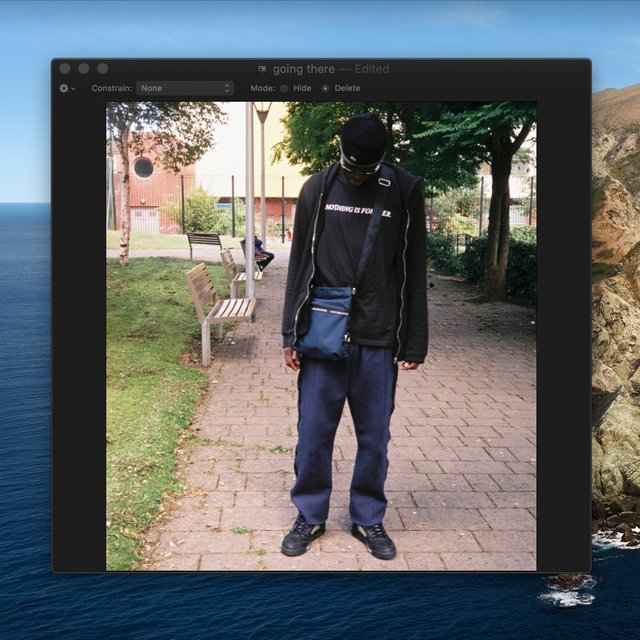Click the document proxy icon in title bar
This screenshot has height=640, width=640.
(262, 69)
